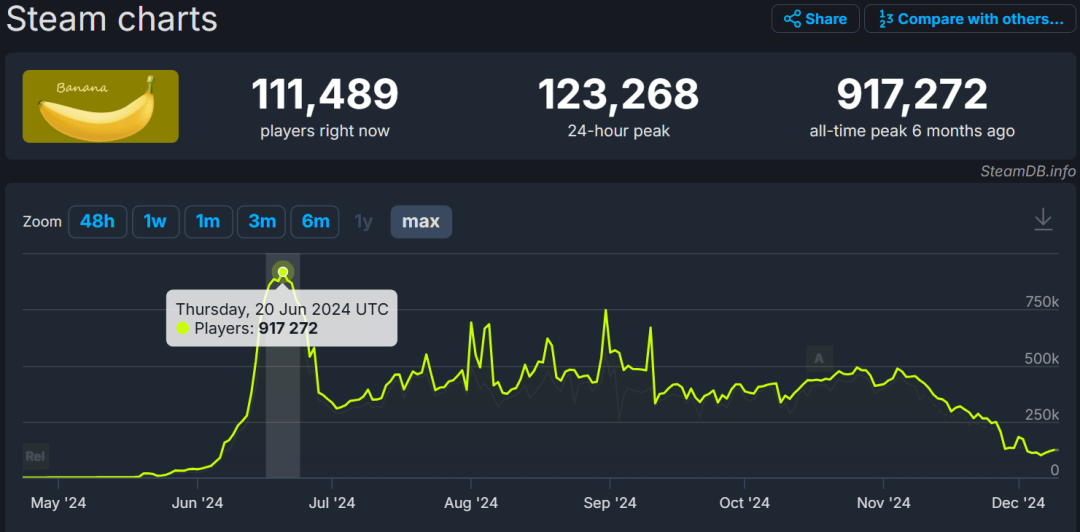1080x532 pixels.
Task: Choose the 3m zoom range
Action: point(261,222)
